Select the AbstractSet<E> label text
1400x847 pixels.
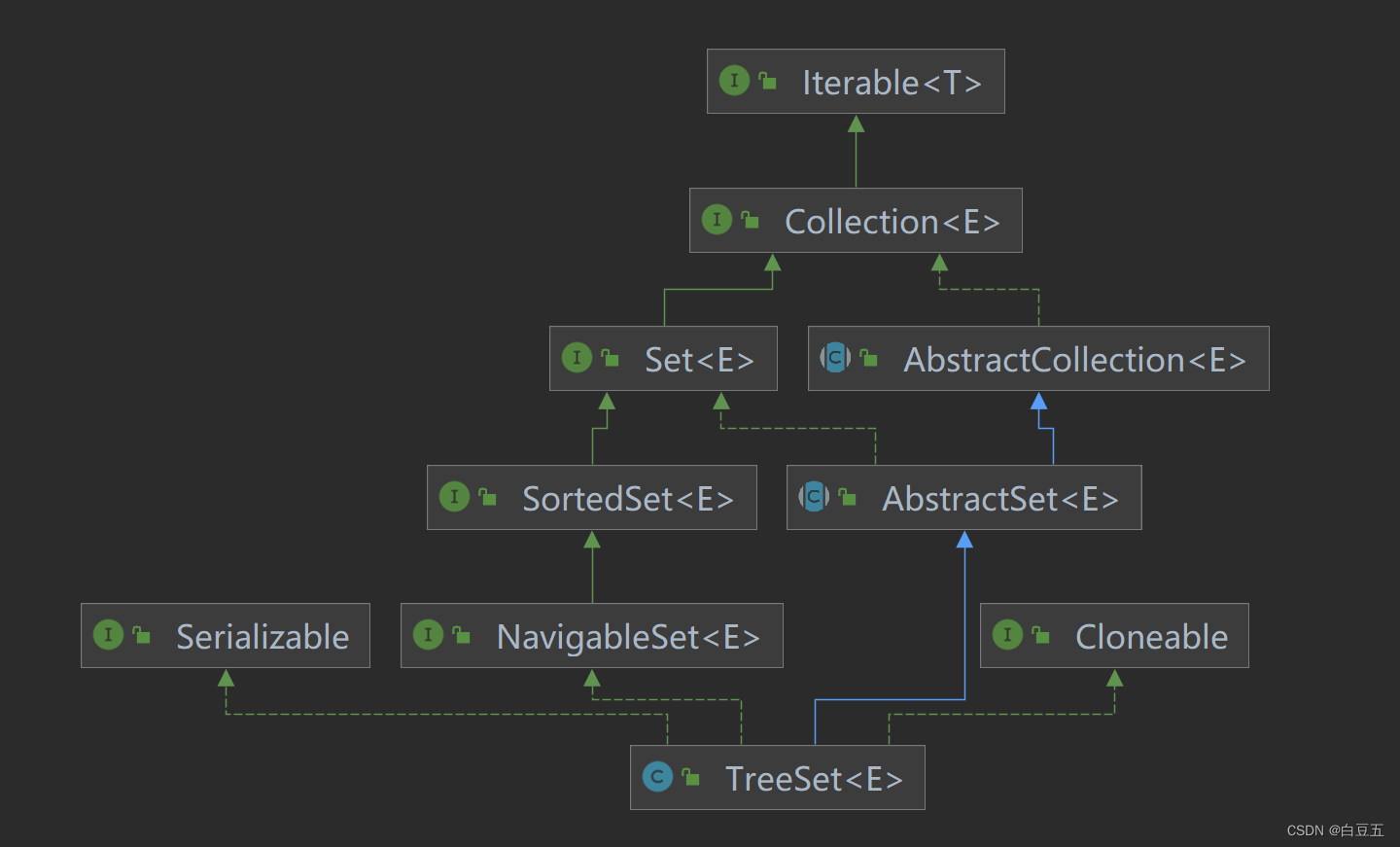point(999,499)
